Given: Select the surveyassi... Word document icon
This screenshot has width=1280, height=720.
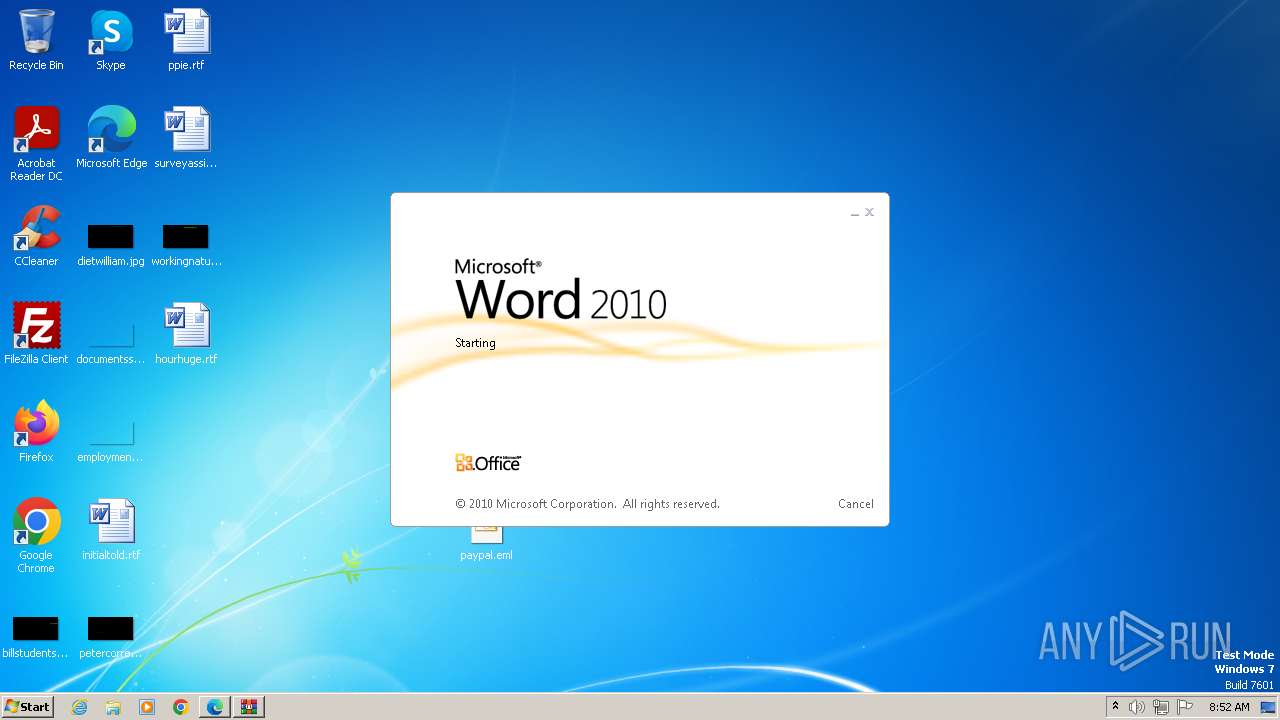Looking at the screenshot, I should 186,138.
